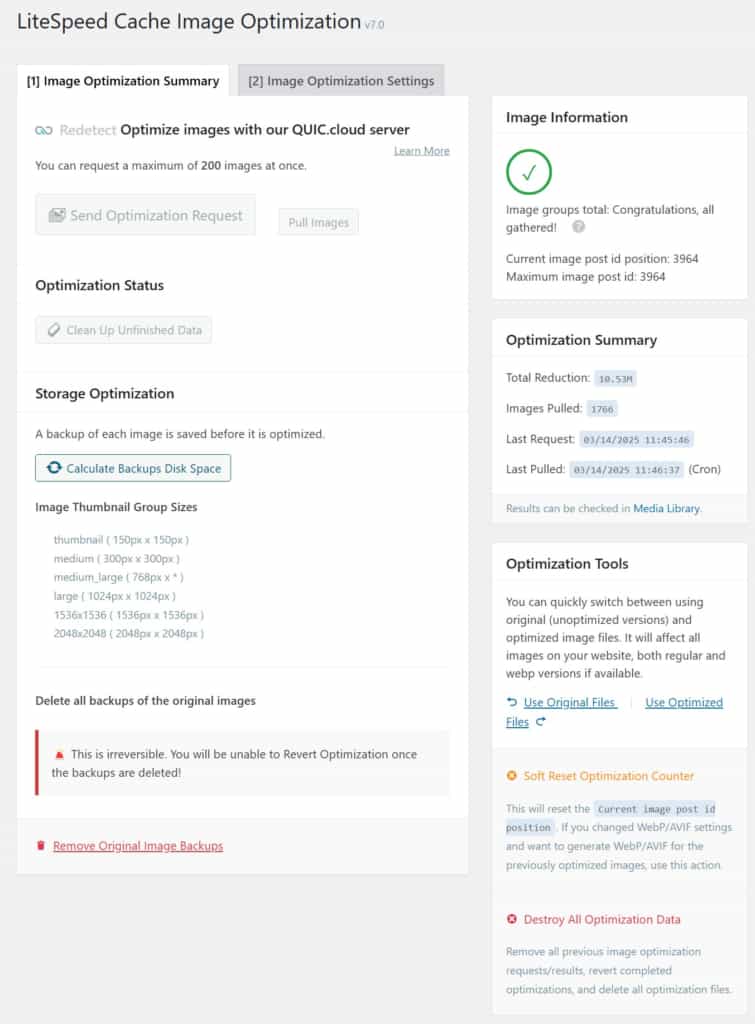Viewport: 755px width, 1024px height.
Task: Click the Pull Images button
Action: pyautogui.click(x=318, y=222)
